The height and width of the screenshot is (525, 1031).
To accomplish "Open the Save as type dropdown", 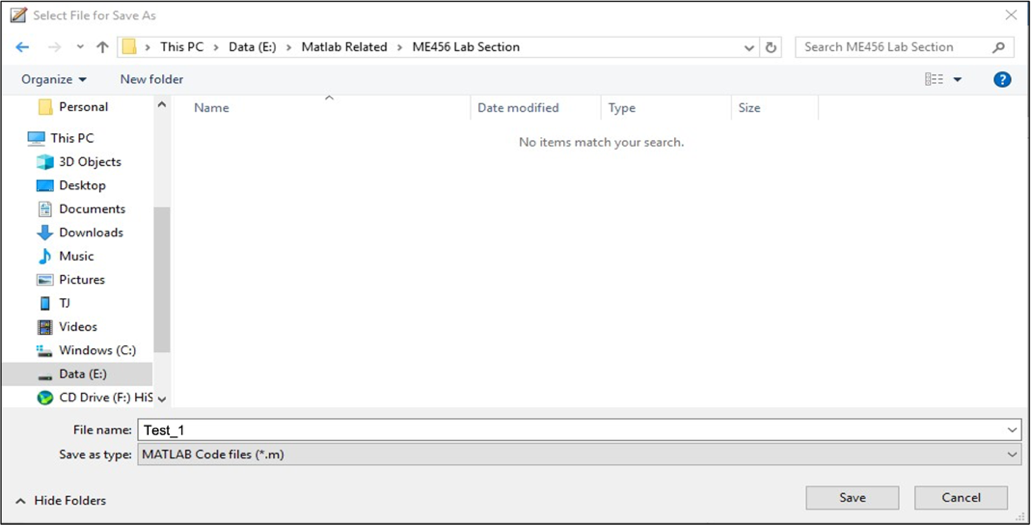I will click(579, 455).
